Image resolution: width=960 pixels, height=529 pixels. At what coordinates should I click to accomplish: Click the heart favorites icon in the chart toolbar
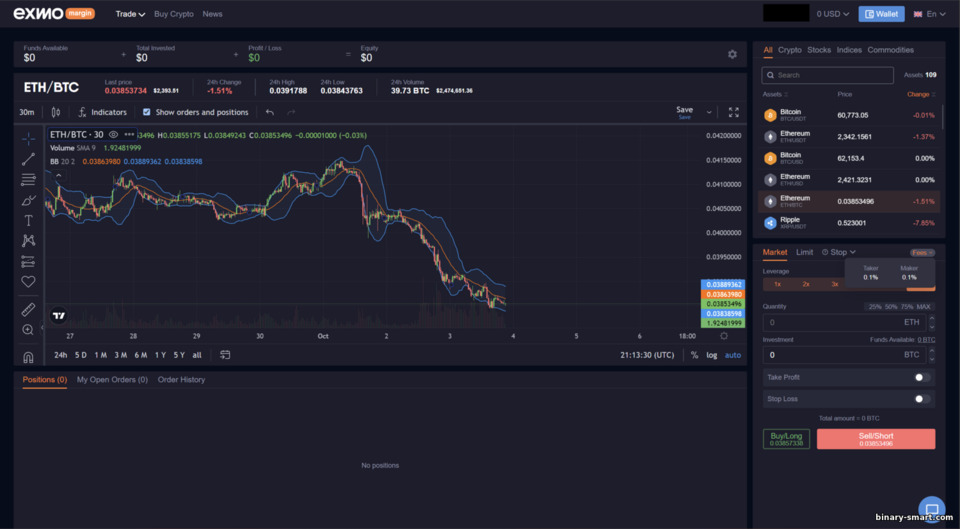pyautogui.click(x=28, y=282)
